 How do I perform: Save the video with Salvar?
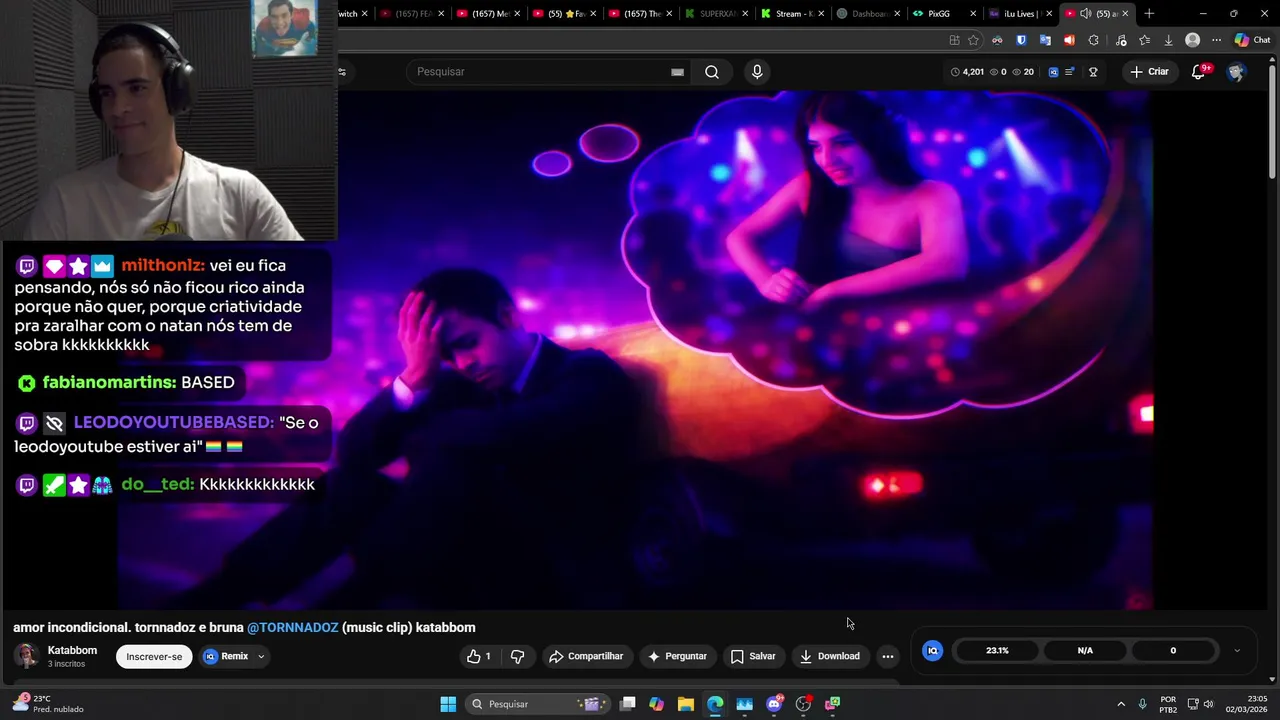click(x=753, y=656)
